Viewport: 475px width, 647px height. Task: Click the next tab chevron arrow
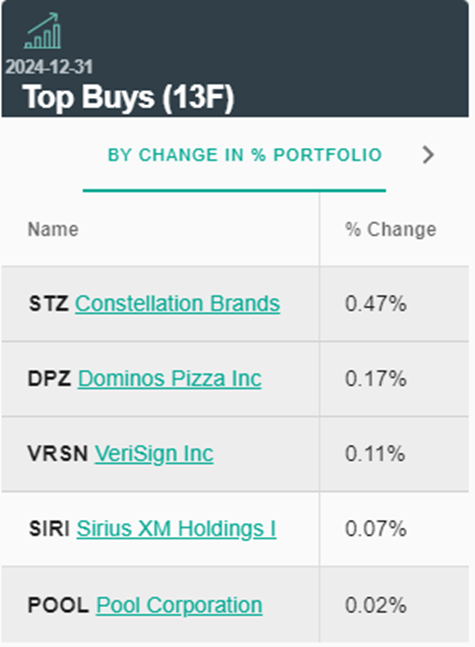point(428,155)
